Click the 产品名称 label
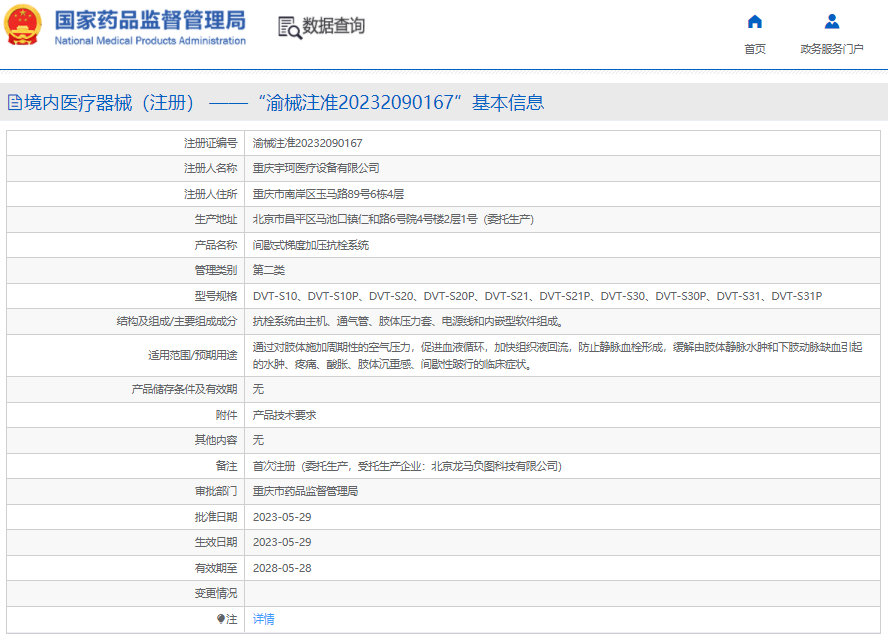This screenshot has width=888, height=642. 216,245
